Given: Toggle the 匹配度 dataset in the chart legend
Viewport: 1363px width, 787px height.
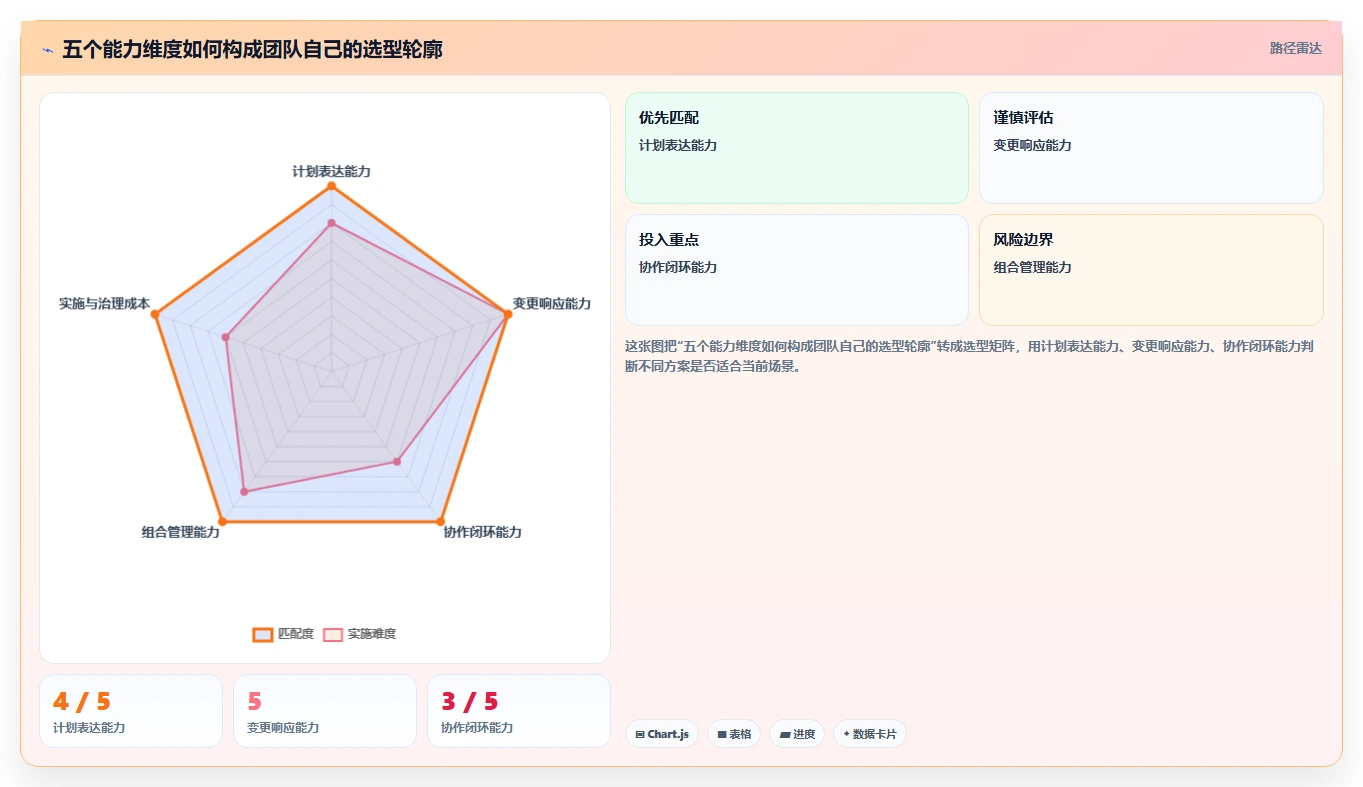Looking at the screenshot, I should (x=283, y=634).
